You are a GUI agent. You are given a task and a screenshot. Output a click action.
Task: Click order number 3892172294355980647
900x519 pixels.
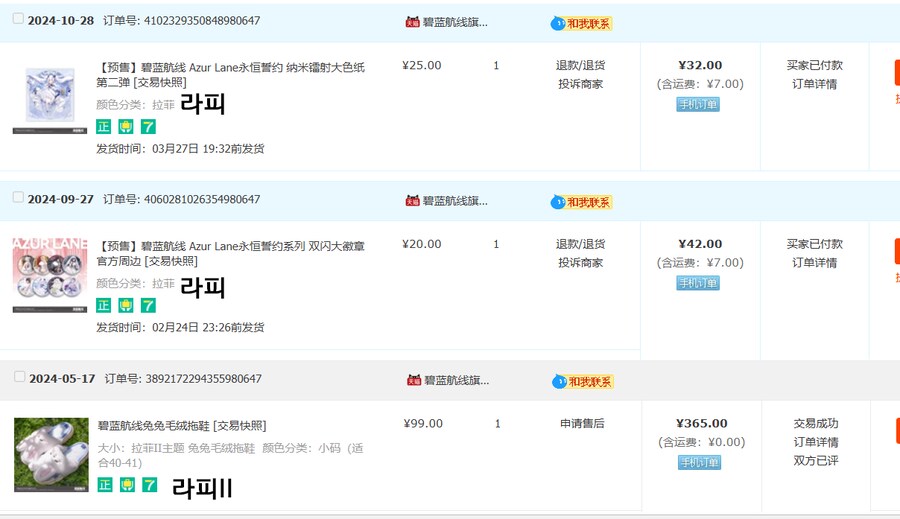click(203, 378)
